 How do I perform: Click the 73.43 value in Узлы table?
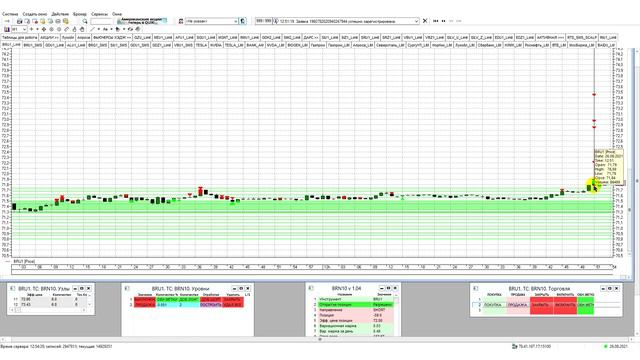point(25,304)
